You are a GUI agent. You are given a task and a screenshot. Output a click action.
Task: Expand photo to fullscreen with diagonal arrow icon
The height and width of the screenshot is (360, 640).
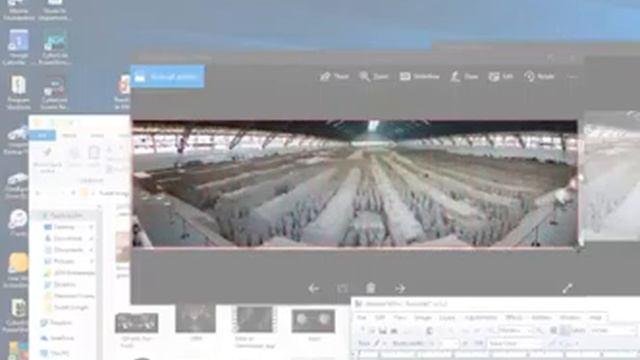point(567,288)
